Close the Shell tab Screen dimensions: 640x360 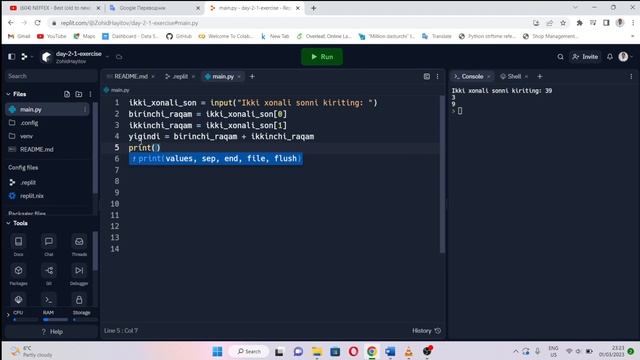(x=527, y=77)
